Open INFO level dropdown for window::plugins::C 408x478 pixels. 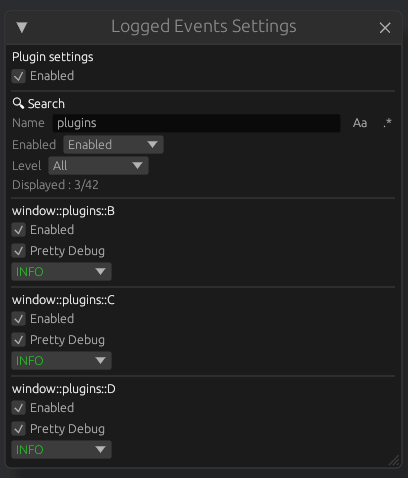point(61,361)
